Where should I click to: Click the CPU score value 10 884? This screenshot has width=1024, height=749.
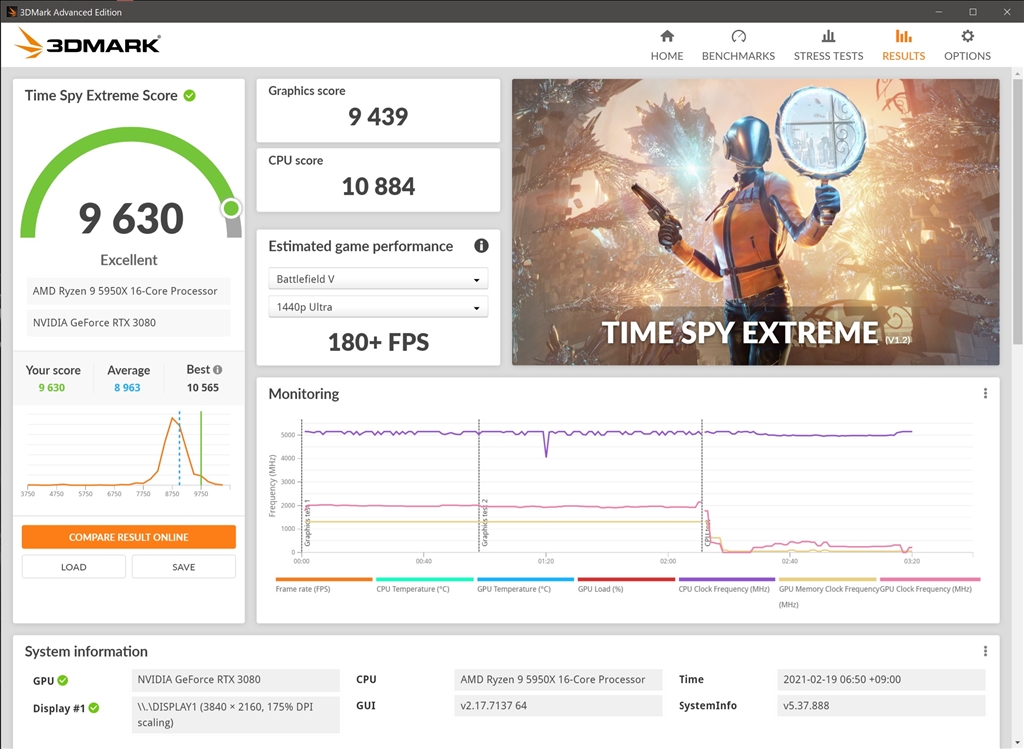[378, 187]
